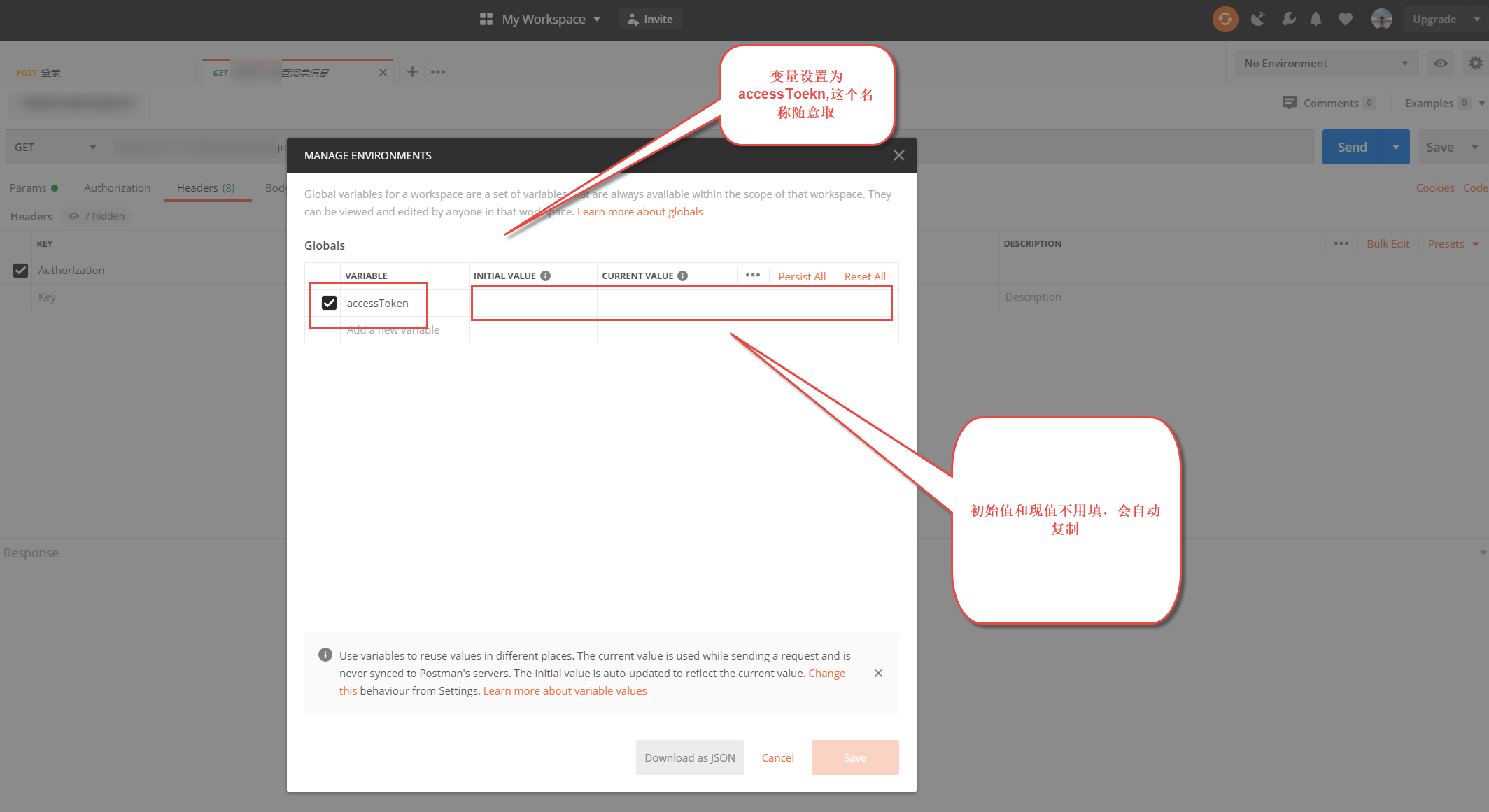This screenshot has width=1489, height=812.
Task: Open new tab with plus icon
Action: click(412, 71)
